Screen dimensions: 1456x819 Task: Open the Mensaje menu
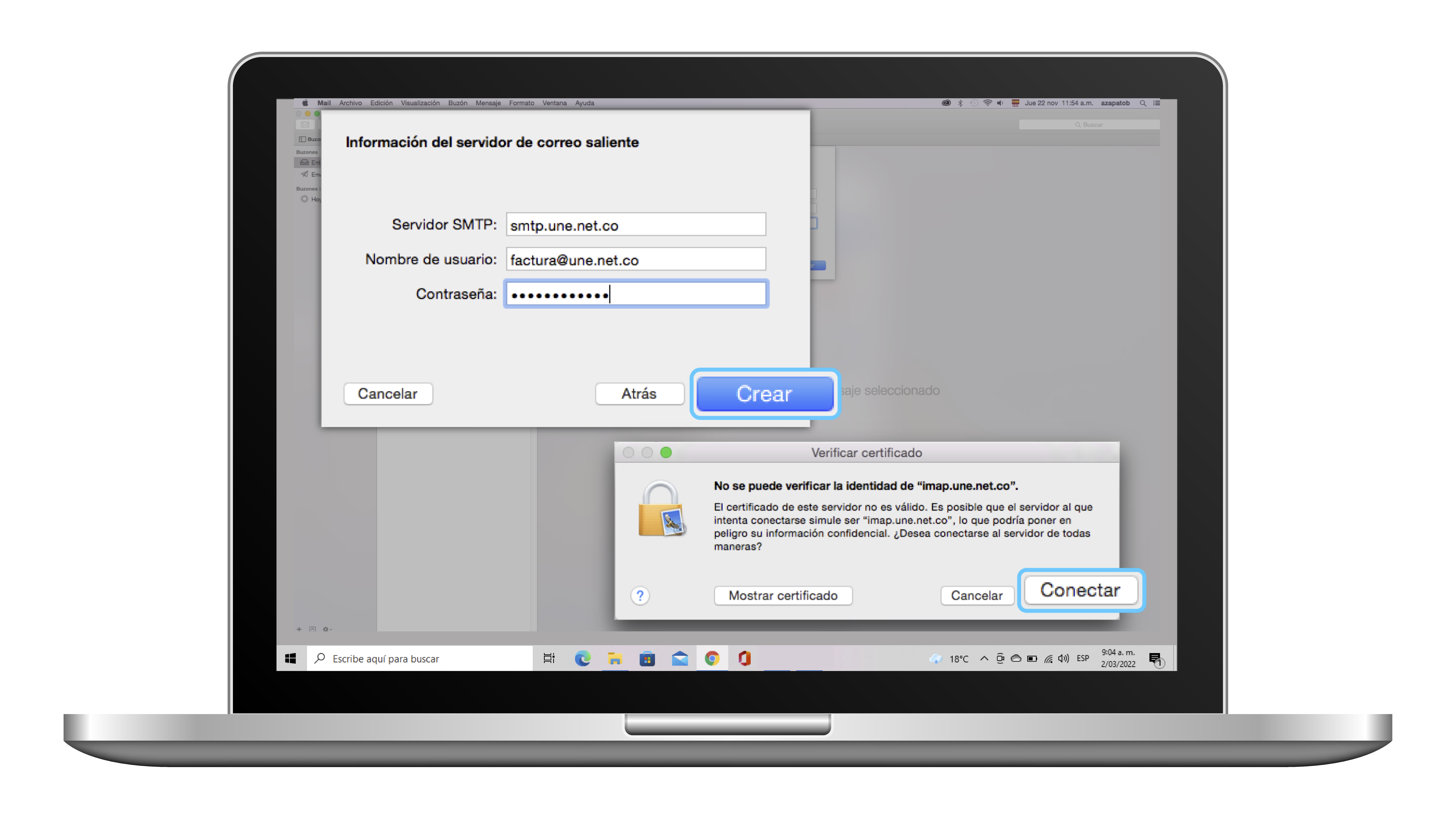tap(488, 103)
